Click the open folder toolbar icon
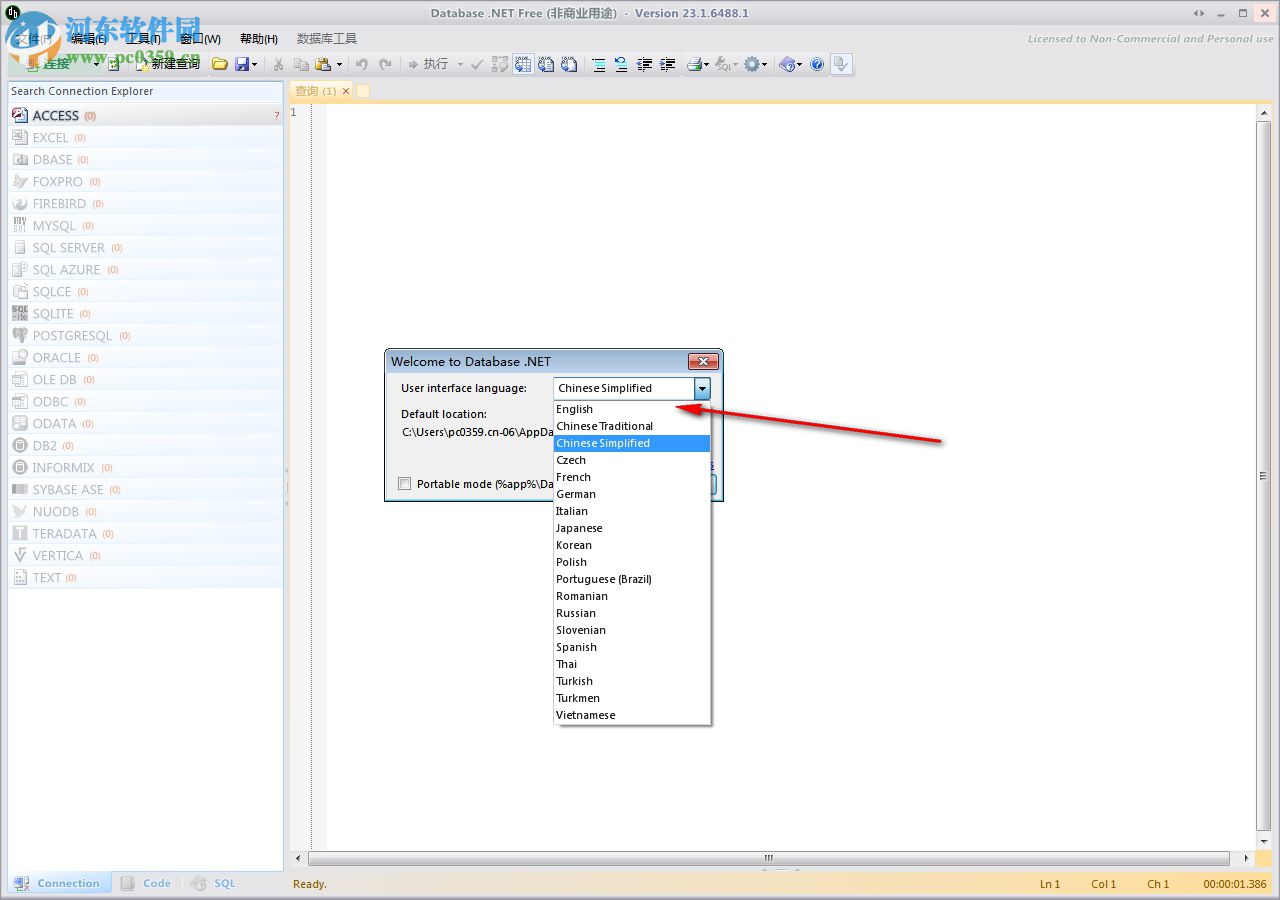 pos(219,64)
